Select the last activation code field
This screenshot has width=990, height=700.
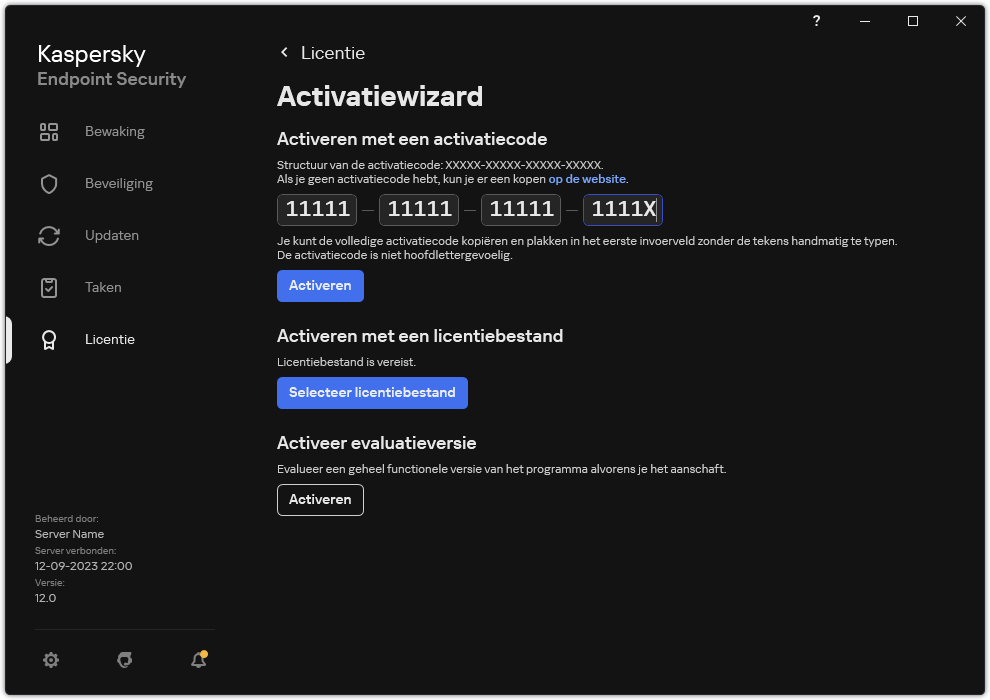tap(622, 209)
